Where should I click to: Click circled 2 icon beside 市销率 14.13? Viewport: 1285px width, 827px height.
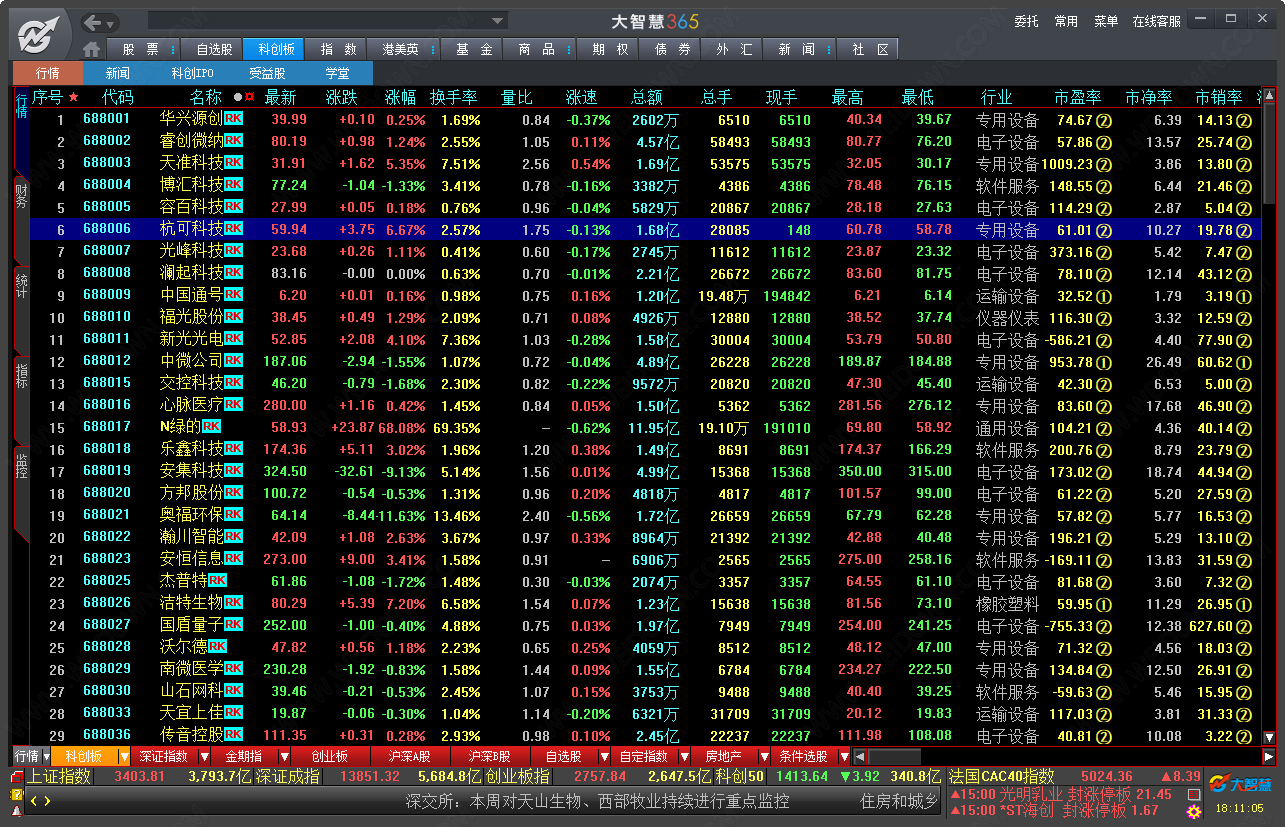pos(1244,120)
